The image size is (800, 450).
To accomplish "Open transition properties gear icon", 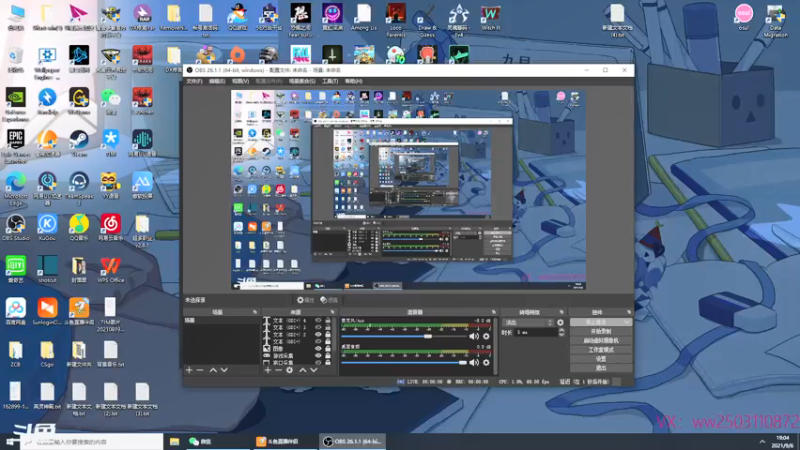I will click(x=560, y=322).
